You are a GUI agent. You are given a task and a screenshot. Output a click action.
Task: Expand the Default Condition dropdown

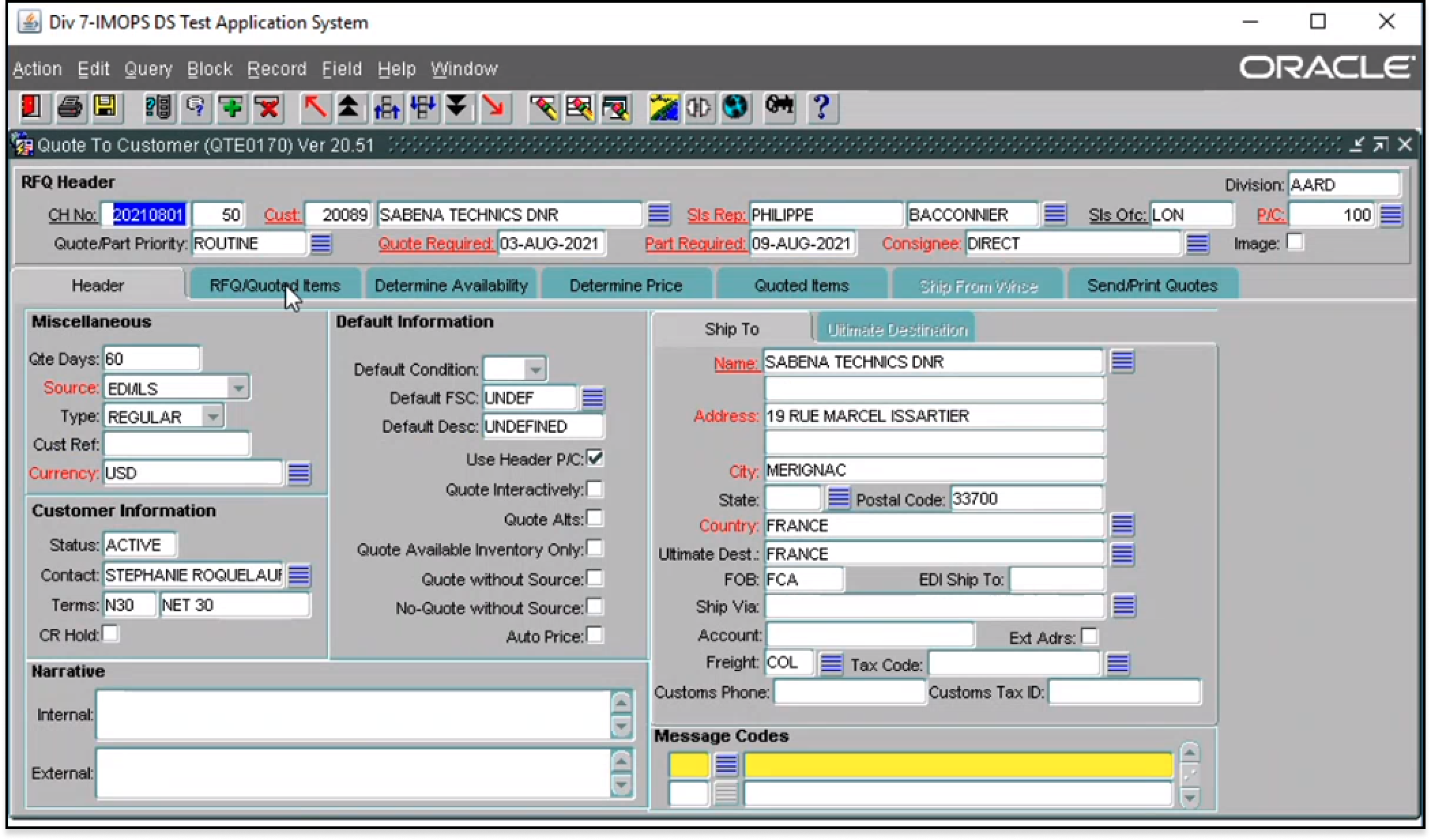536,370
